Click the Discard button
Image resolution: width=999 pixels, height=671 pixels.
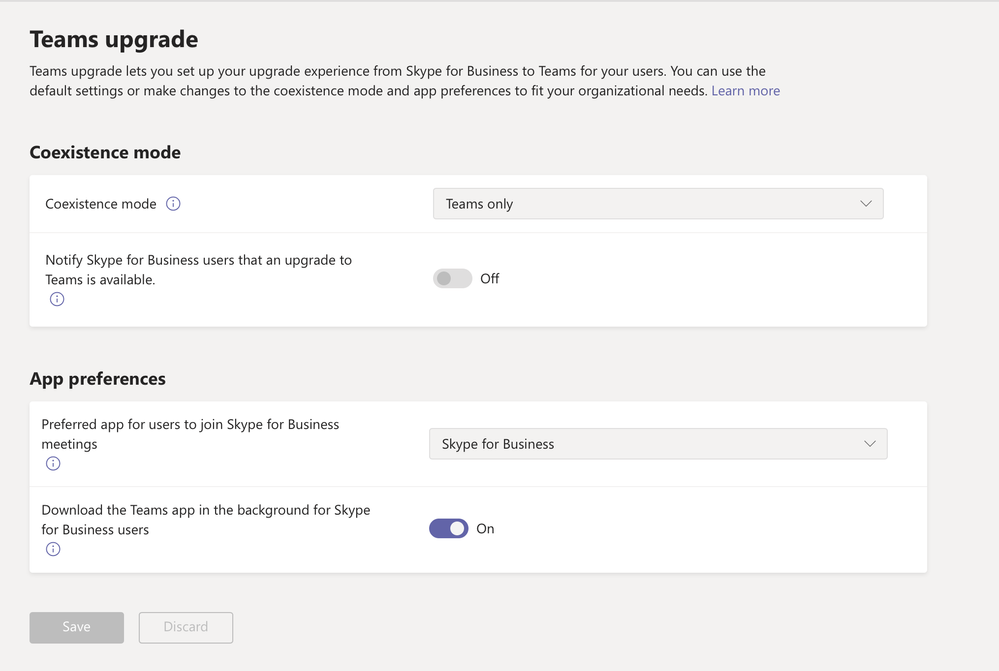click(186, 627)
